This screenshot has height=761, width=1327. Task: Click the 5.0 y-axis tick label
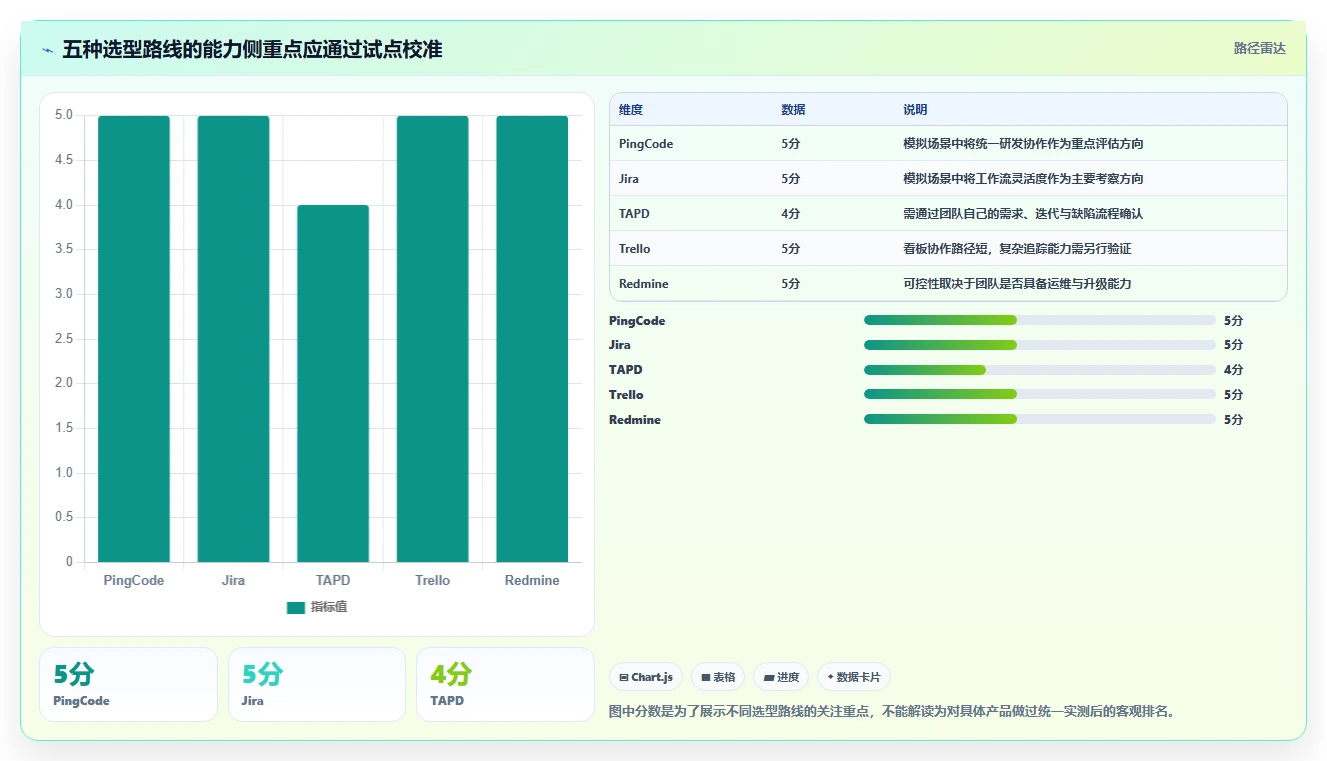(64, 115)
